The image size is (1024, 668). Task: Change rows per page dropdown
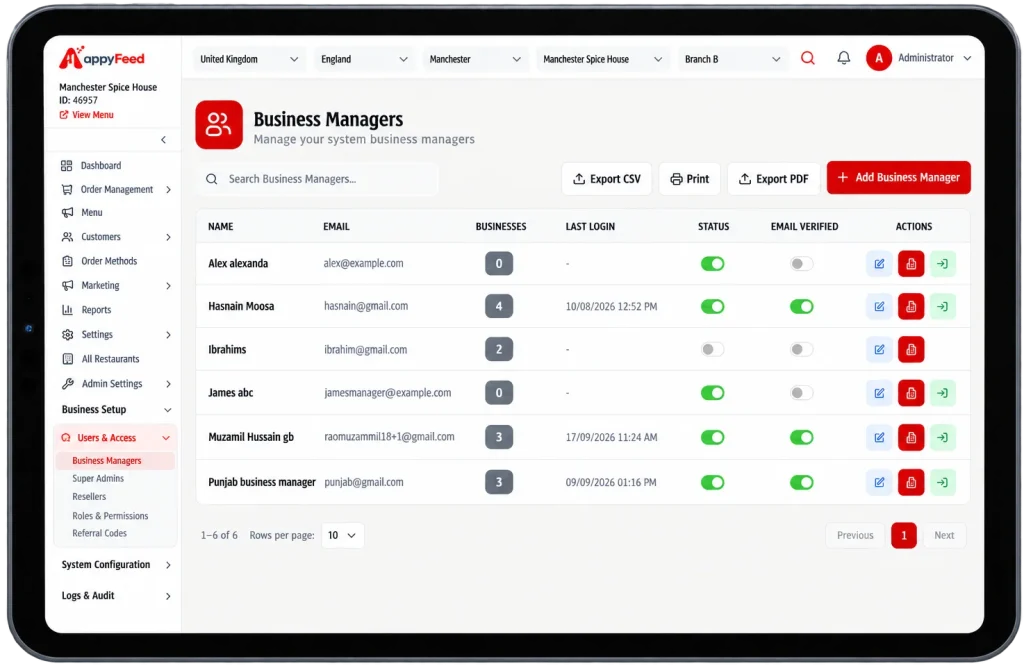coord(342,535)
